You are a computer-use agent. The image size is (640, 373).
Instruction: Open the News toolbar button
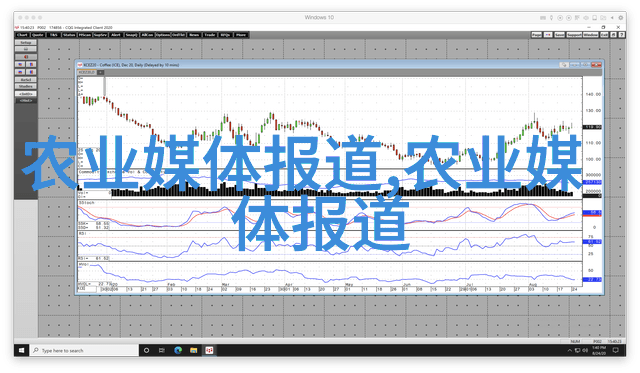tap(194, 35)
